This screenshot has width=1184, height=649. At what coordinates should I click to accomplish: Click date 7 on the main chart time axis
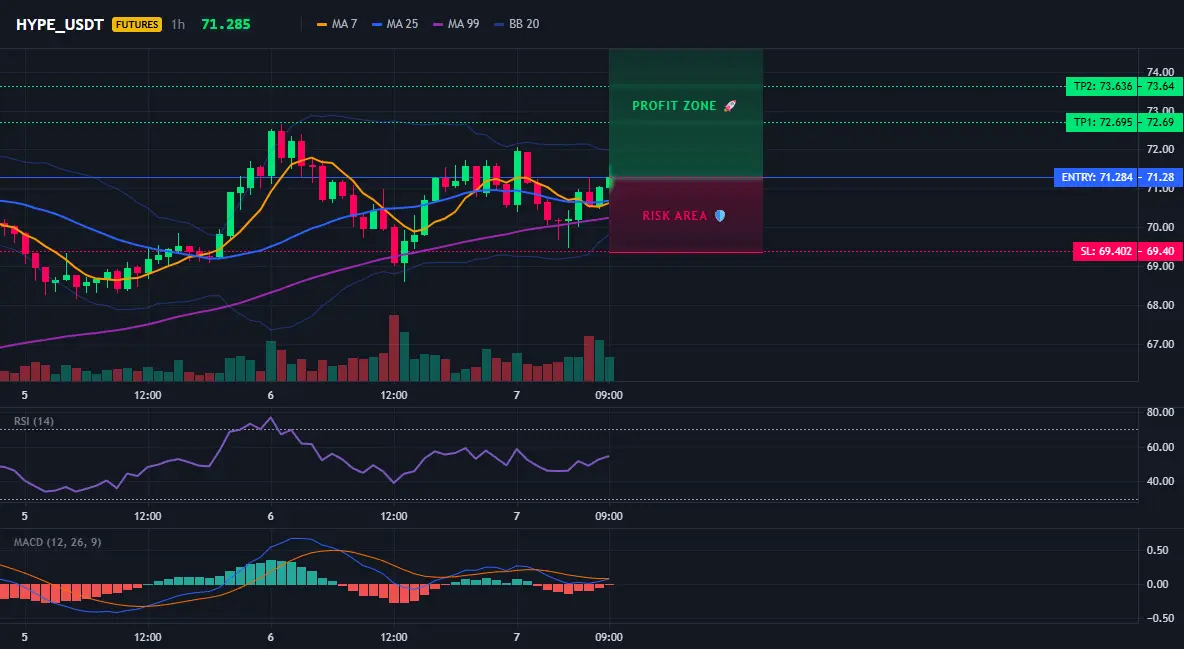(516, 395)
